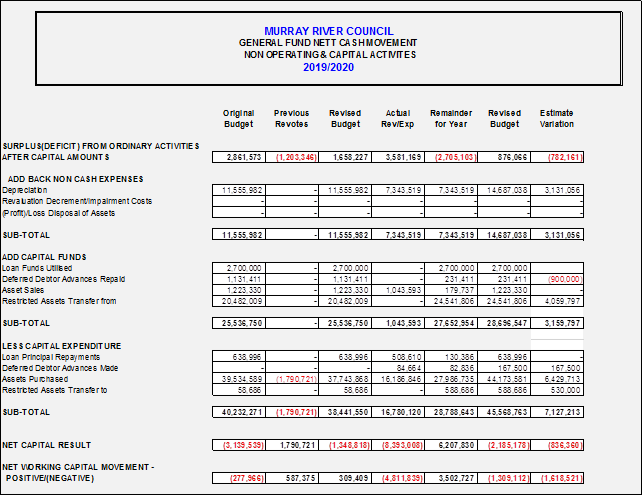Select the Estimate Variation column header
The image size is (643, 496).
(557, 118)
